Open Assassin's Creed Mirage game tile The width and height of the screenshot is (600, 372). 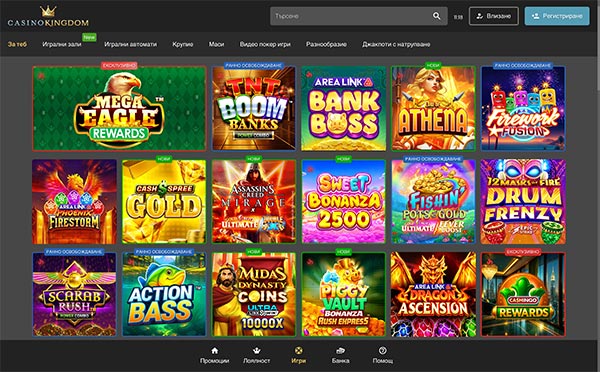click(x=254, y=202)
